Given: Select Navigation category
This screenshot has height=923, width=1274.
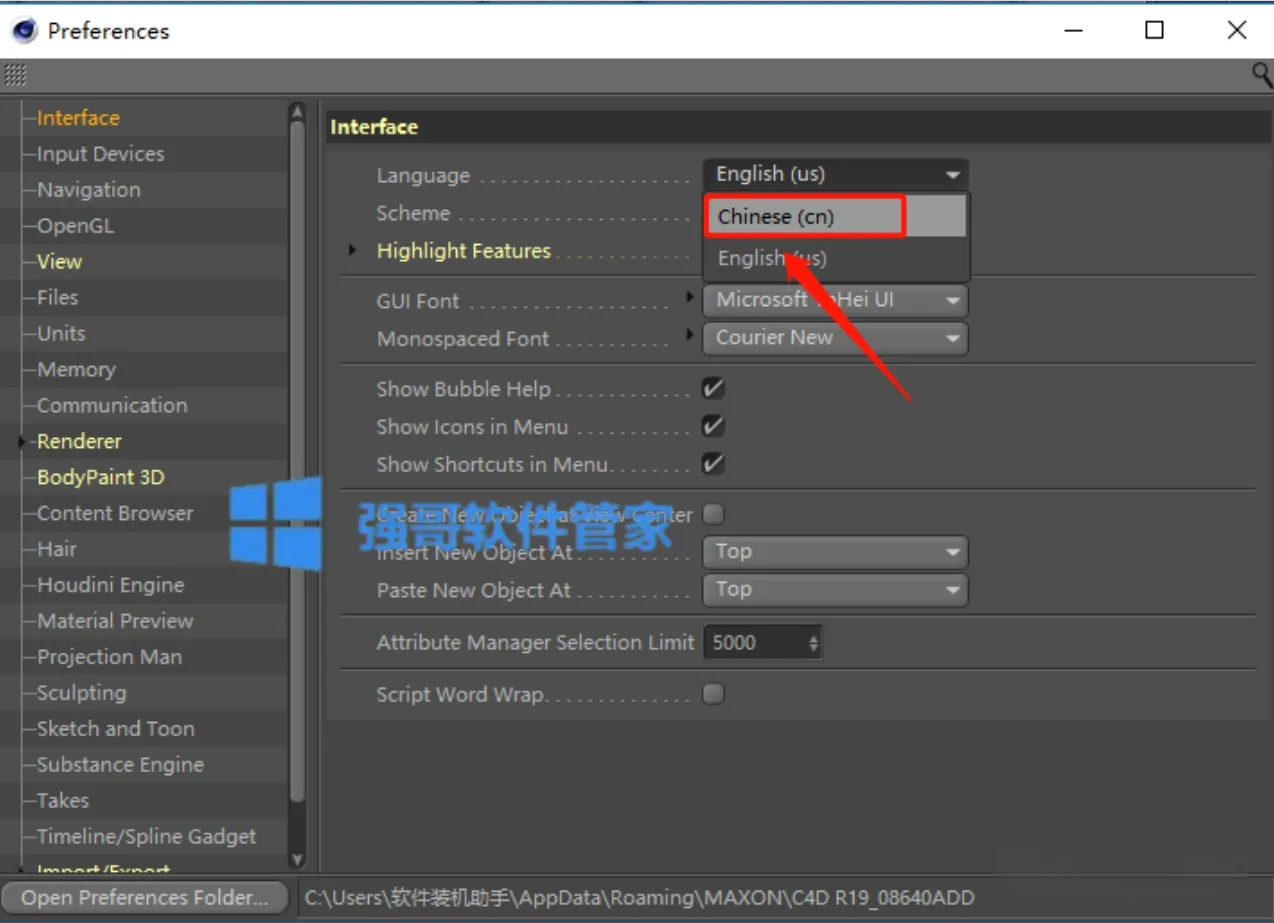Looking at the screenshot, I should (88, 190).
